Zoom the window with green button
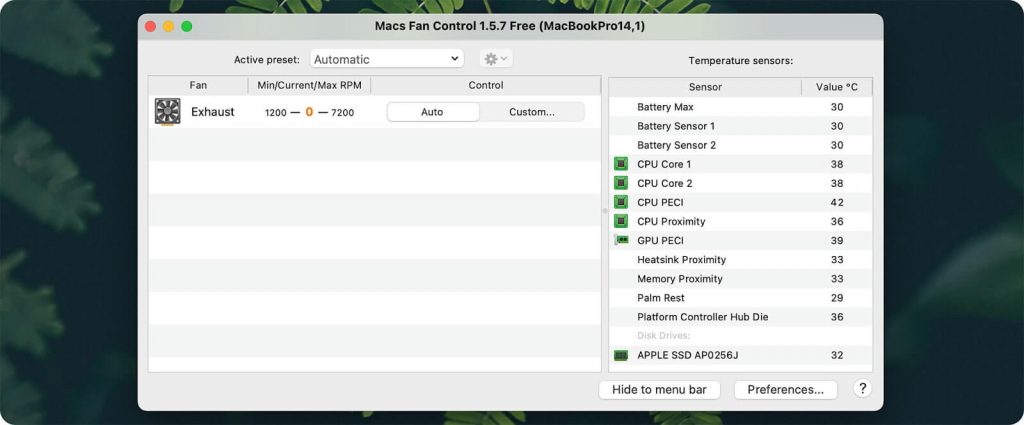This screenshot has width=1024, height=425. click(x=187, y=26)
